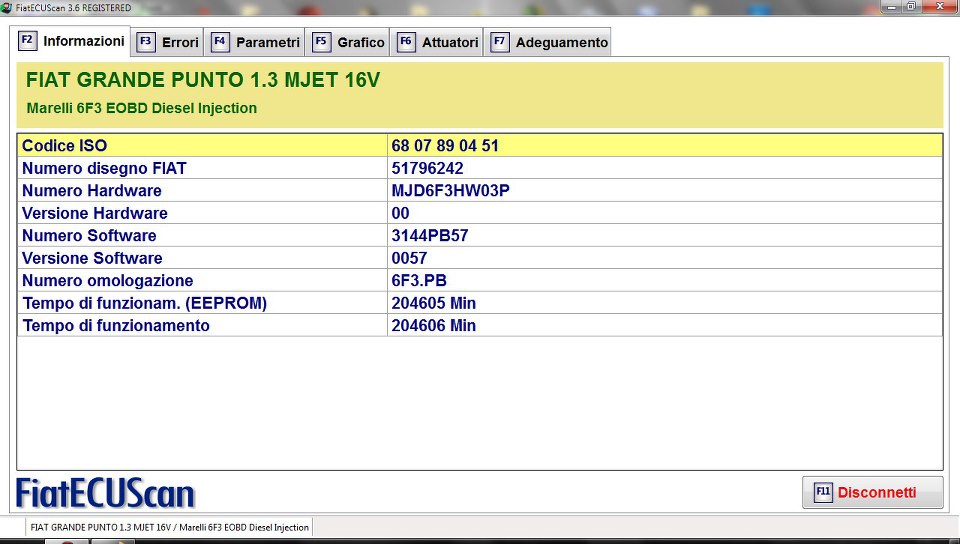Select software value 3144PB57
This screenshot has height=544, width=960.
pyautogui.click(x=430, y=236)
